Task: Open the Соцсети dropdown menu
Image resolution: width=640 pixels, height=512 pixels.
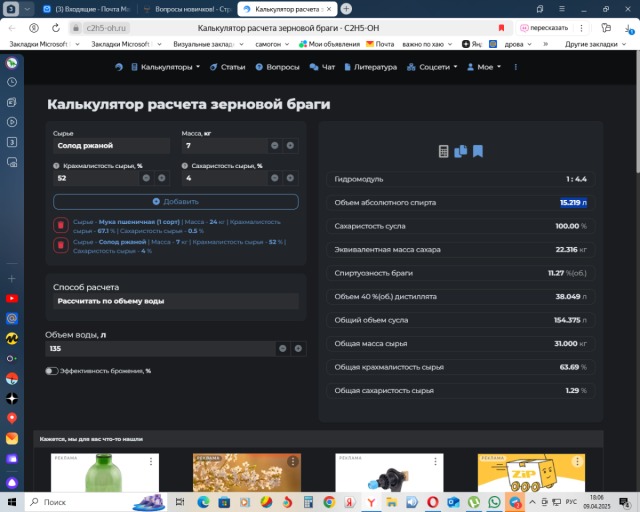Action: point(432,67)
